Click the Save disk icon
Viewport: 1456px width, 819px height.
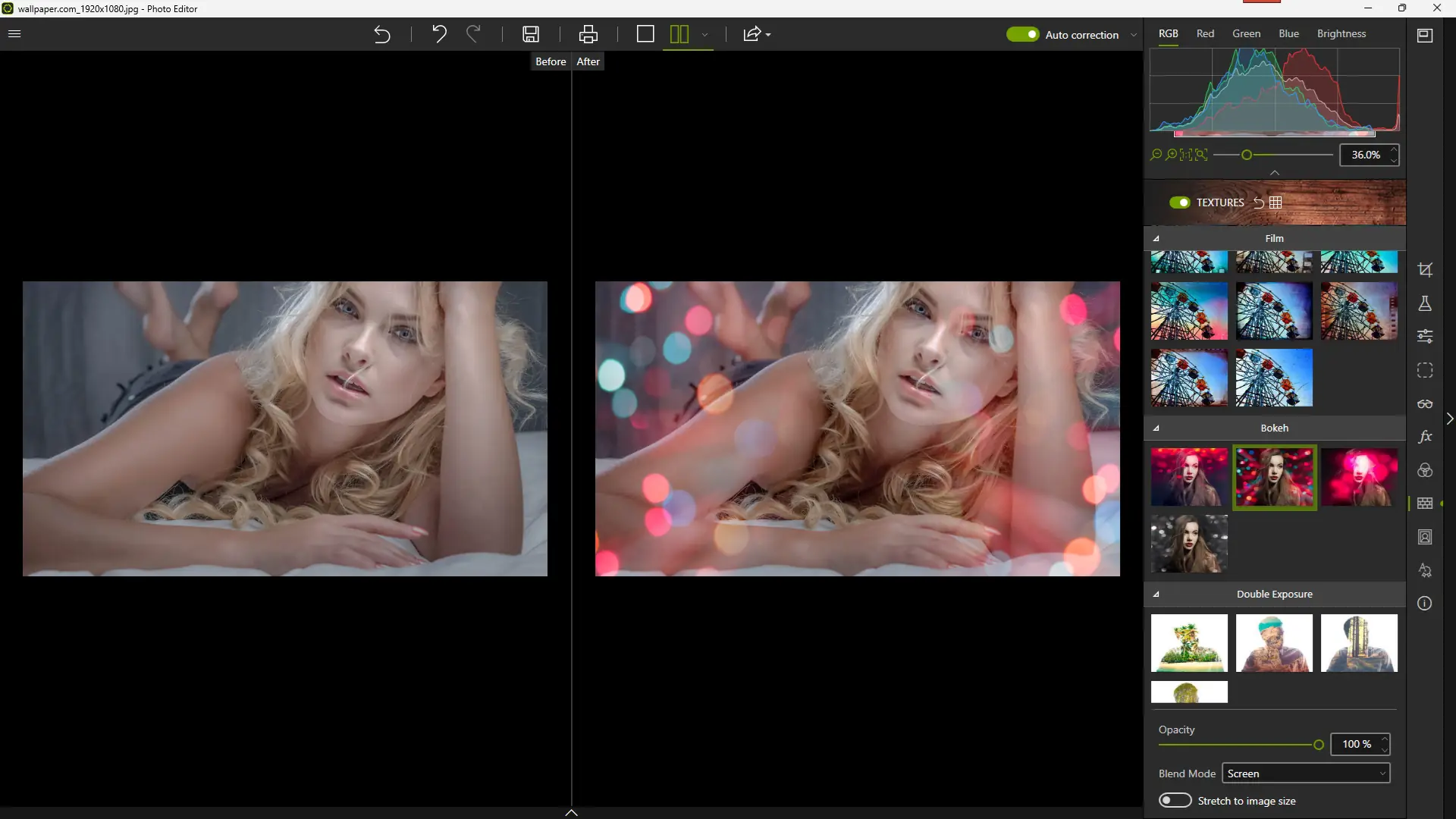pyautogui.click(x=531, y=34)
